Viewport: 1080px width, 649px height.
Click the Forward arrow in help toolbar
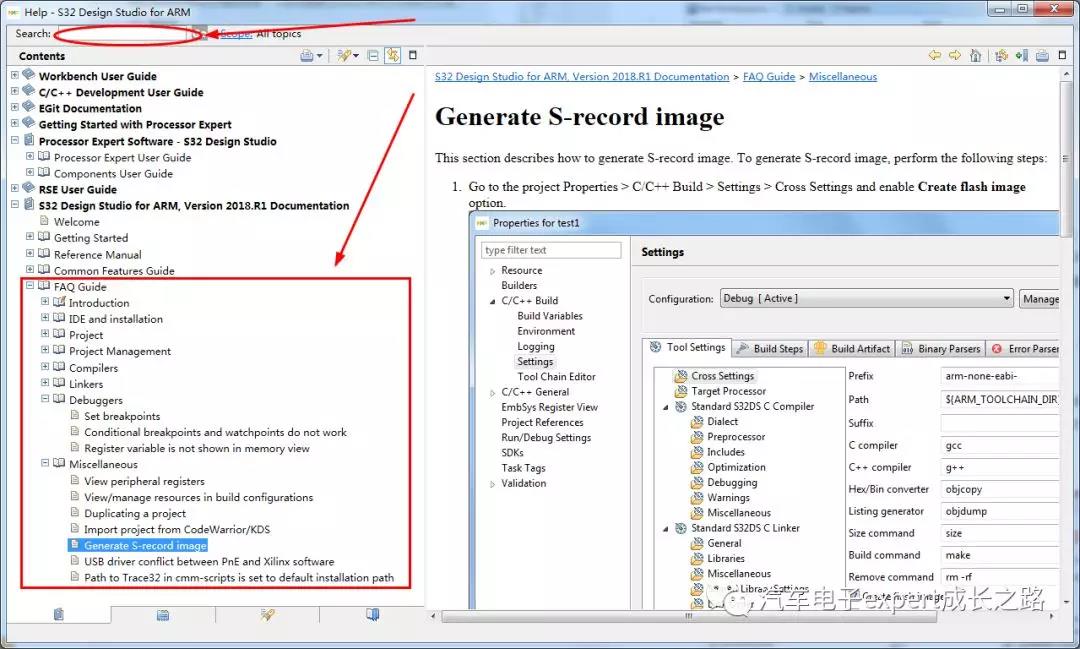955,56
